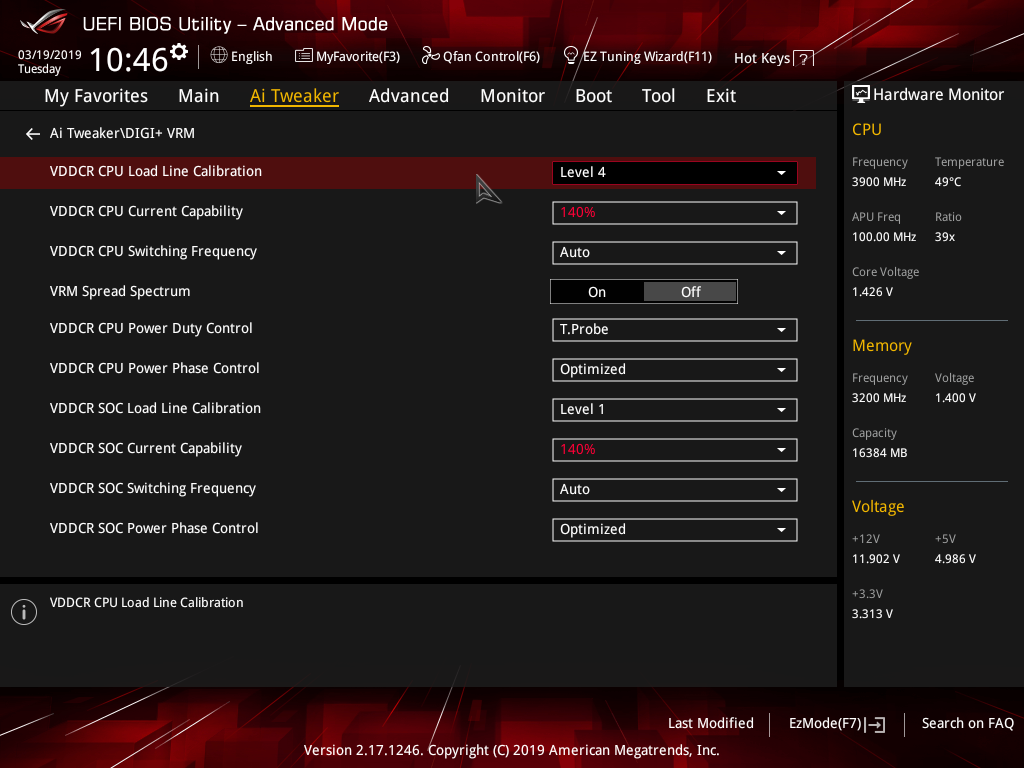Open VDDCR SOC Power Phase Control dropdown
The image size is (1024, 768).
[674, 530]
